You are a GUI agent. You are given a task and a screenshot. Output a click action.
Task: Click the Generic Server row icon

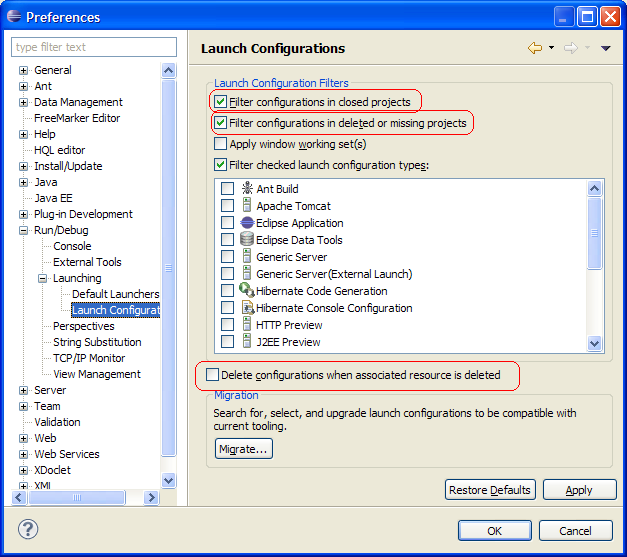point(247,256)
